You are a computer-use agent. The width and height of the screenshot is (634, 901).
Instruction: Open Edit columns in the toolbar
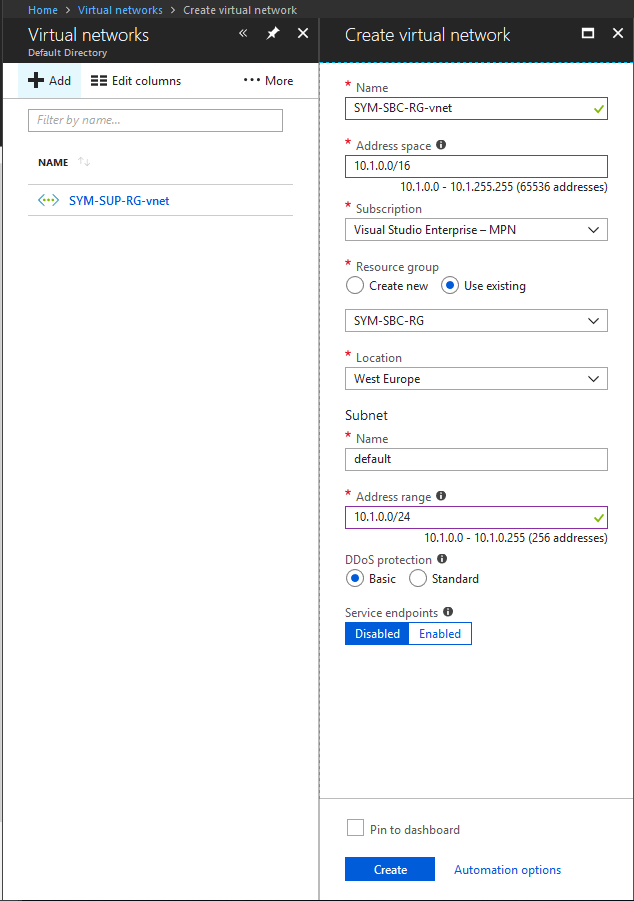point(136,81)
